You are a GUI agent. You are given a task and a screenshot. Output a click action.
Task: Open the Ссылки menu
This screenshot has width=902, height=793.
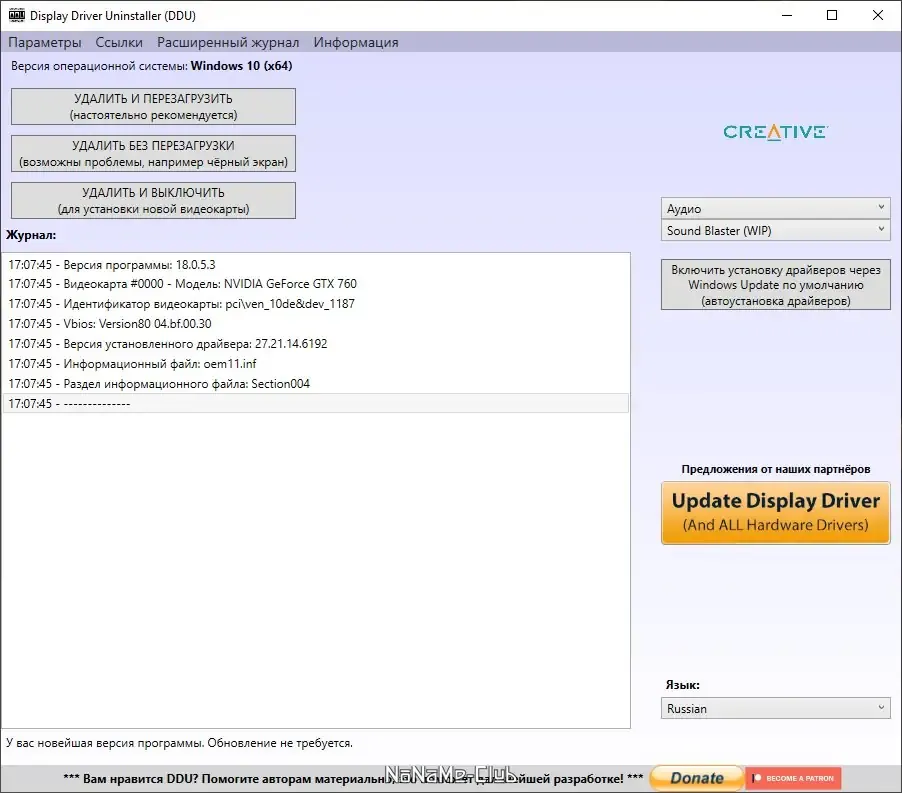click(119, 42)
